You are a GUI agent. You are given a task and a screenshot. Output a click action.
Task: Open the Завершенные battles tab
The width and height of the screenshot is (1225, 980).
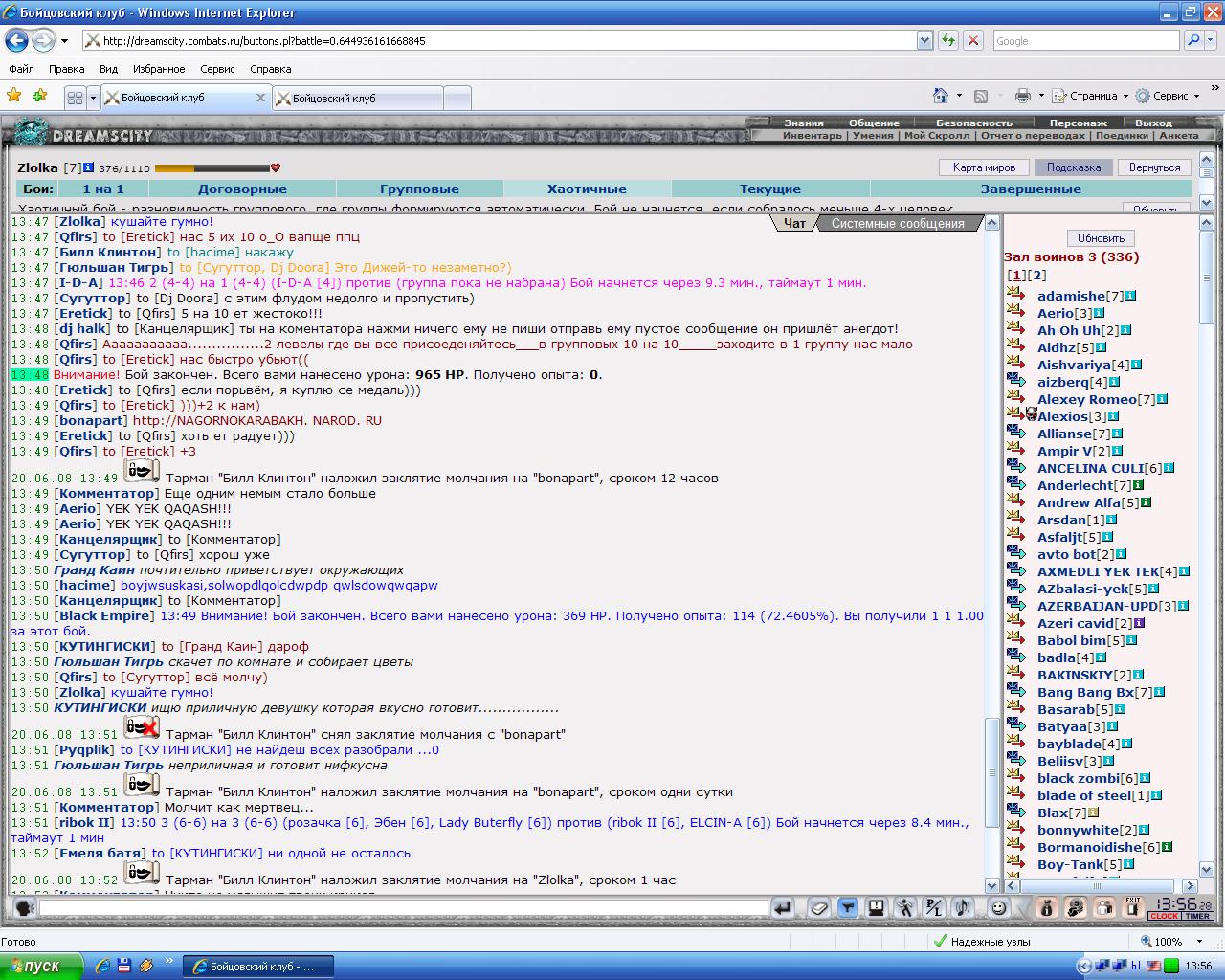tap(1031, 189)
